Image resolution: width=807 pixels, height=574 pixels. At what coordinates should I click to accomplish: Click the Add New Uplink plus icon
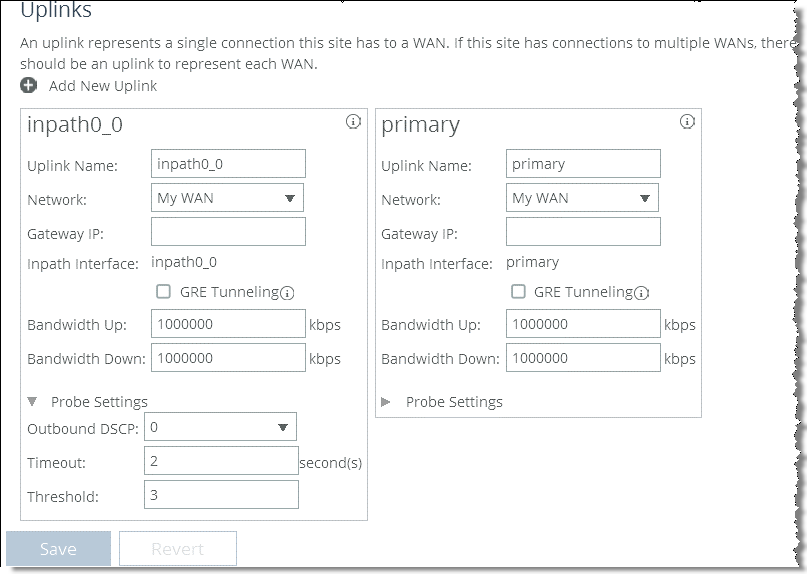pyautogui.click(x=28, y=85)
